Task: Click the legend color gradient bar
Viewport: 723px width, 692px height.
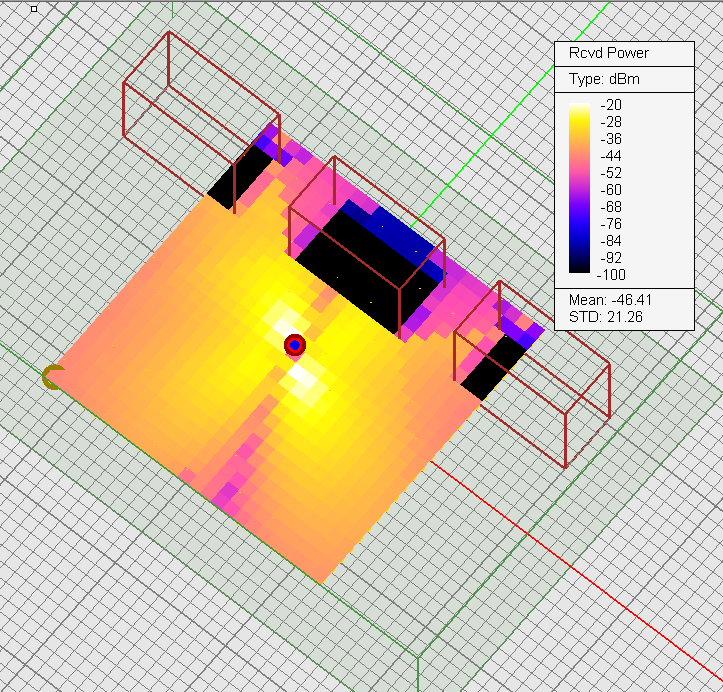Action: 578,188
